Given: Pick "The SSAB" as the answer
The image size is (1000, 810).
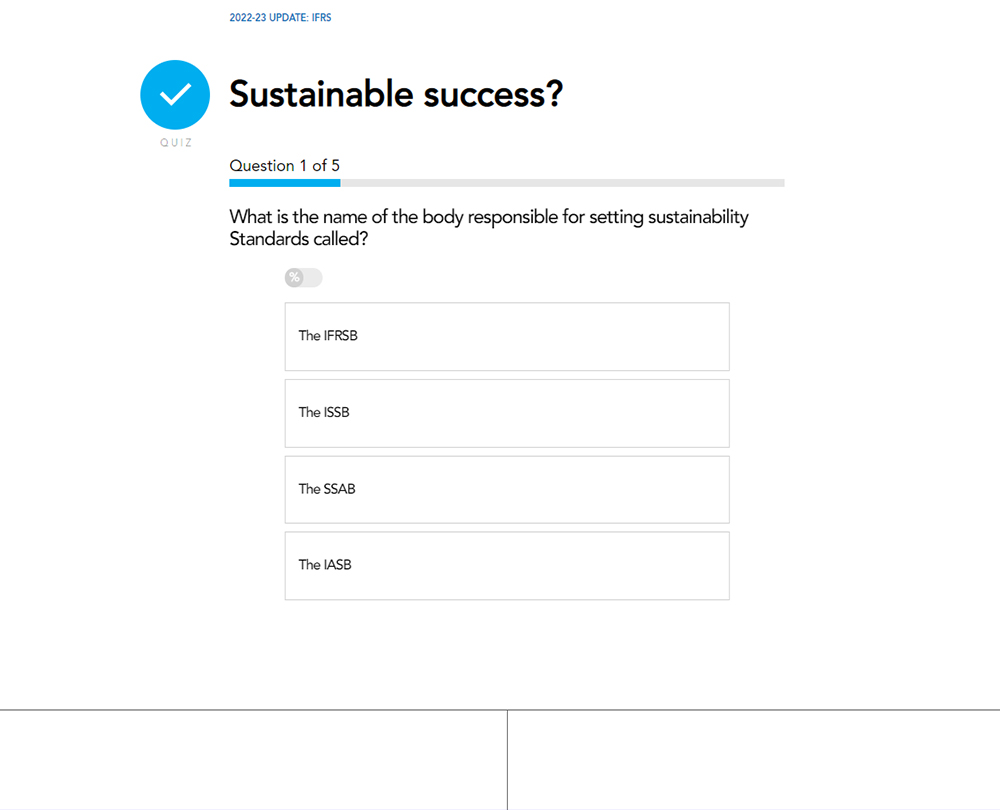Looking at the screenshot, I should click(507, 490).
